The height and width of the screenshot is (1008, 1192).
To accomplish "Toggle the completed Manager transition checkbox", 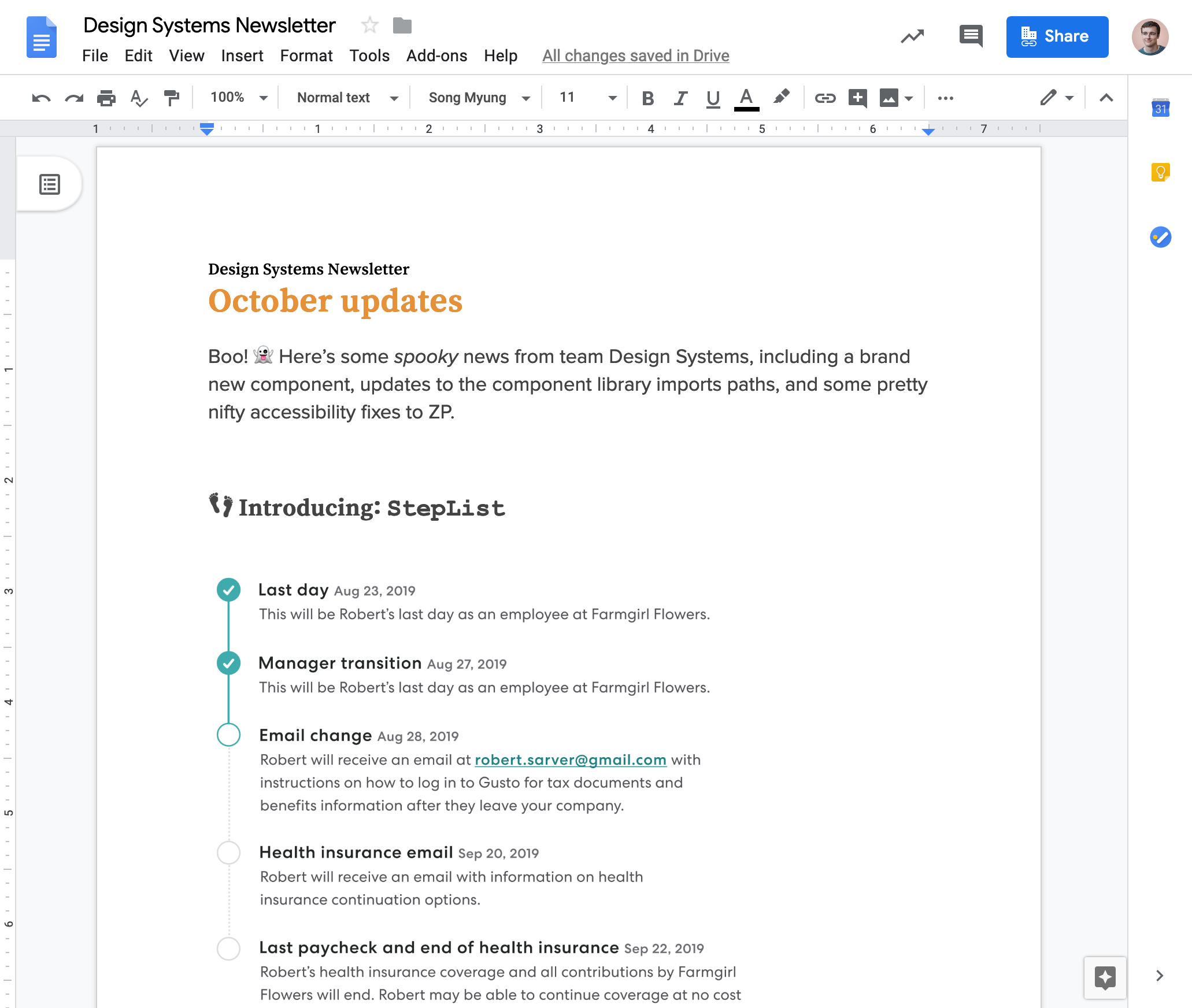I will [x=228, y=662].
